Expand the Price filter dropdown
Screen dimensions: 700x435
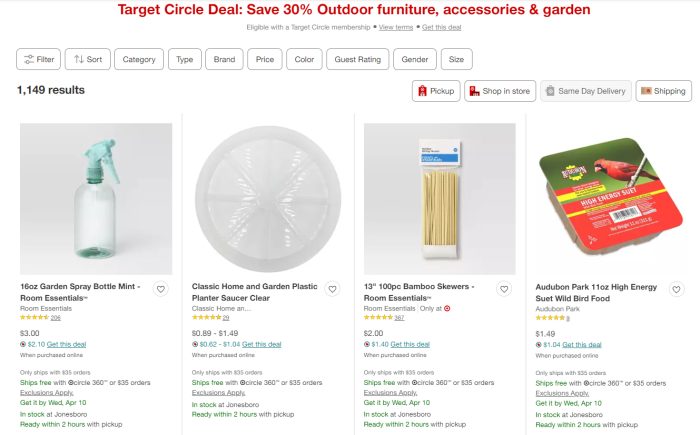[265, 59]
